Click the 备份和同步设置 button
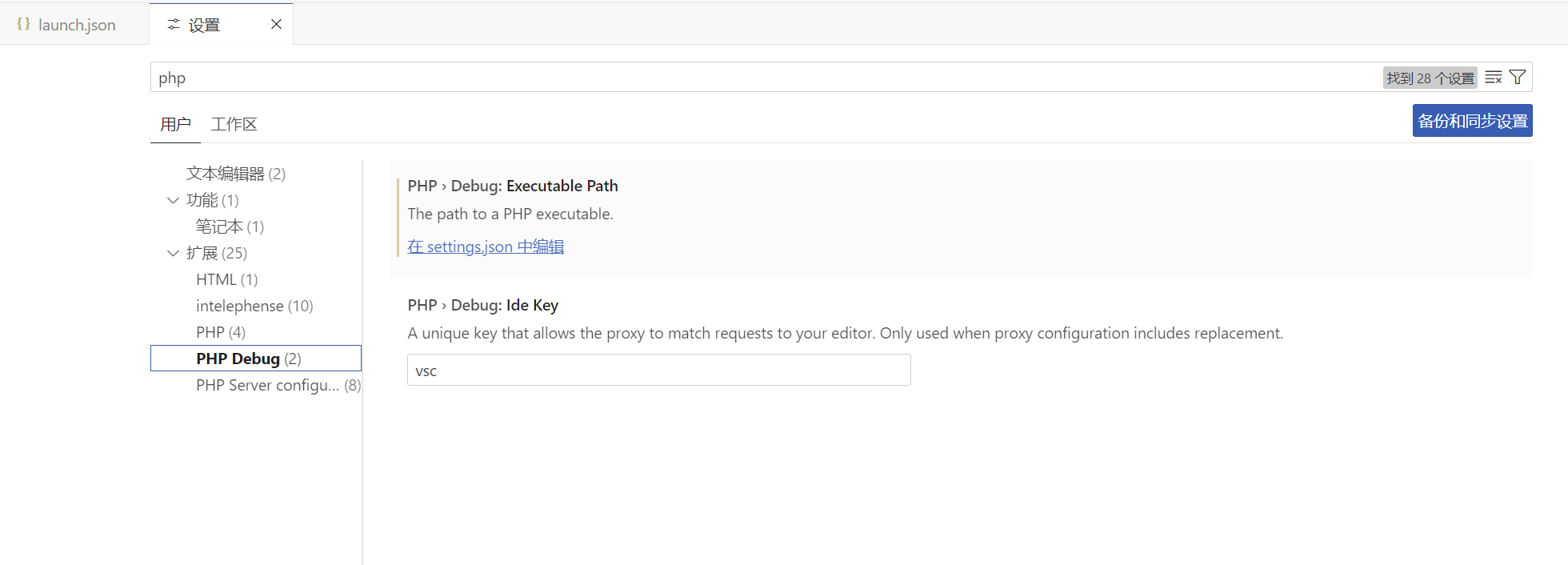Image resolution: width=1568 pixels, height=565 pixels. [x=1472, y=121]
